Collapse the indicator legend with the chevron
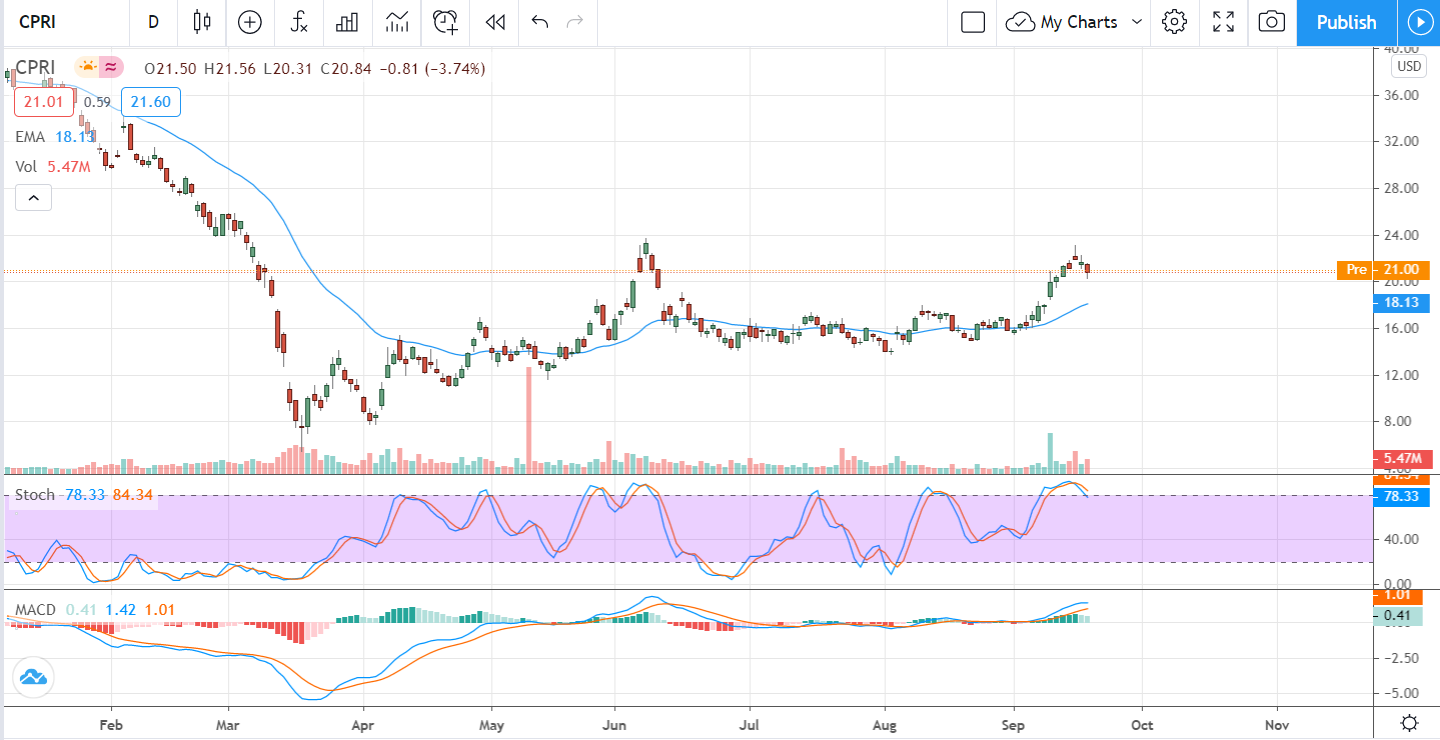This screenshot has width=1440, height=740. pos(33,198)
